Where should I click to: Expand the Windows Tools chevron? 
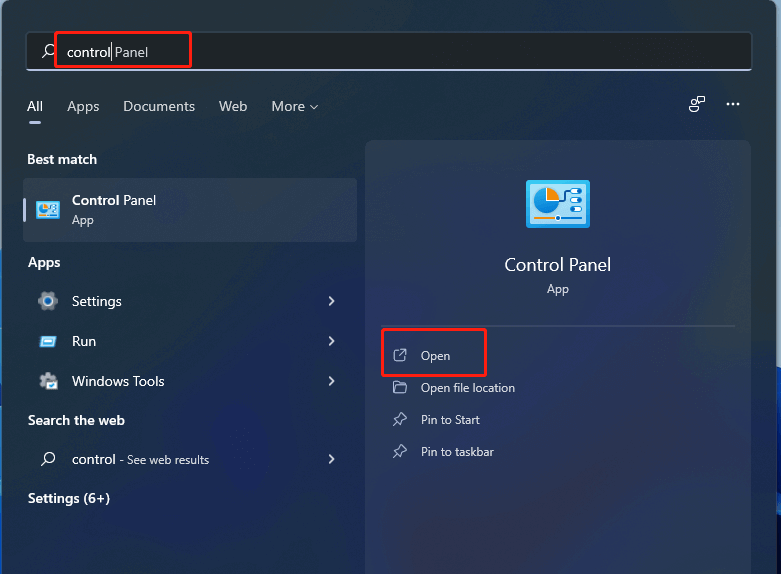click(x=332, y=381)
